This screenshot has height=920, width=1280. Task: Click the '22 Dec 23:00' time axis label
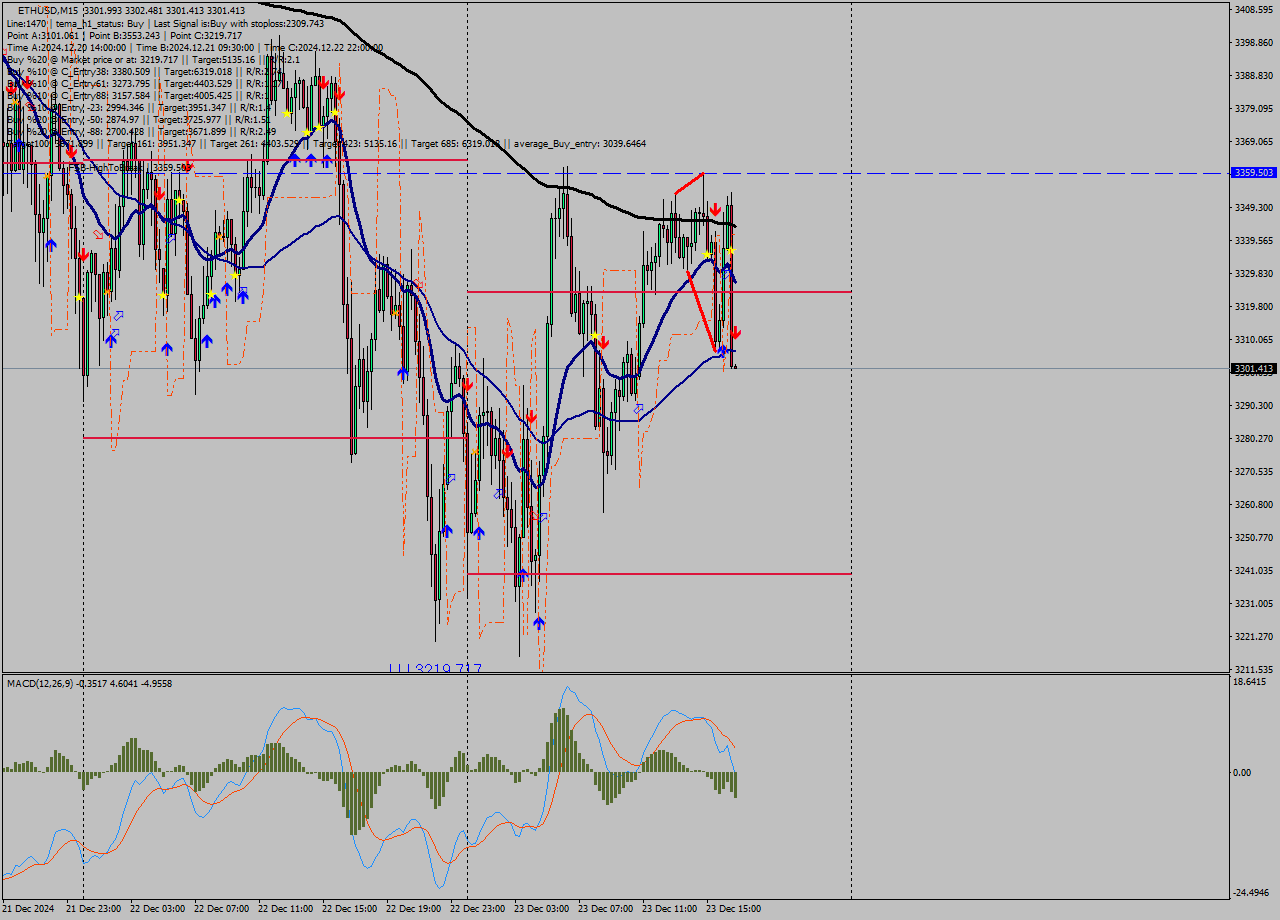click(477, 909)
